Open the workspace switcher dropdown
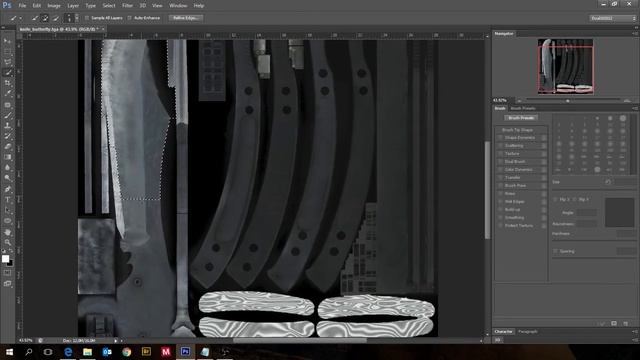Image resolution: width=640 pixels, height=360 pixels. click(613, 18)
